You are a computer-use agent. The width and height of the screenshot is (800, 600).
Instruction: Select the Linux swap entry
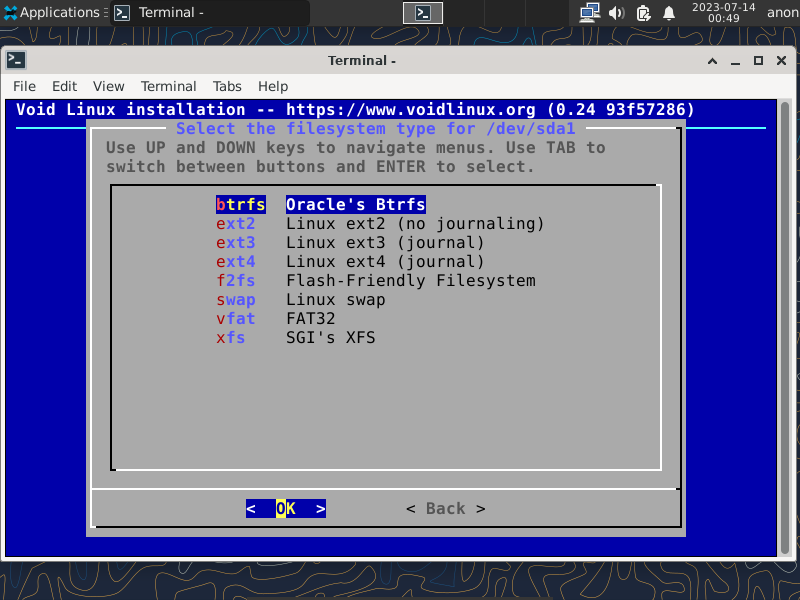301,299
